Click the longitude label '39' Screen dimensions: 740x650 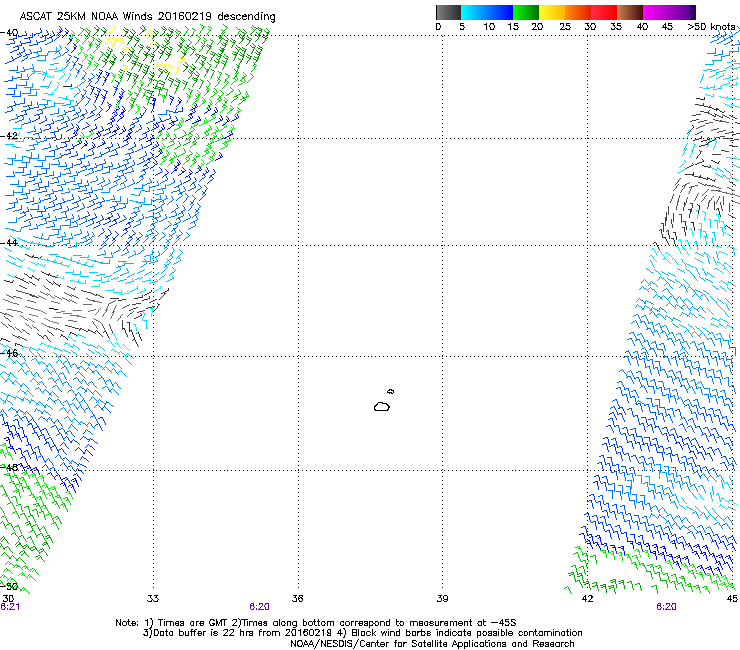point(442,599)
